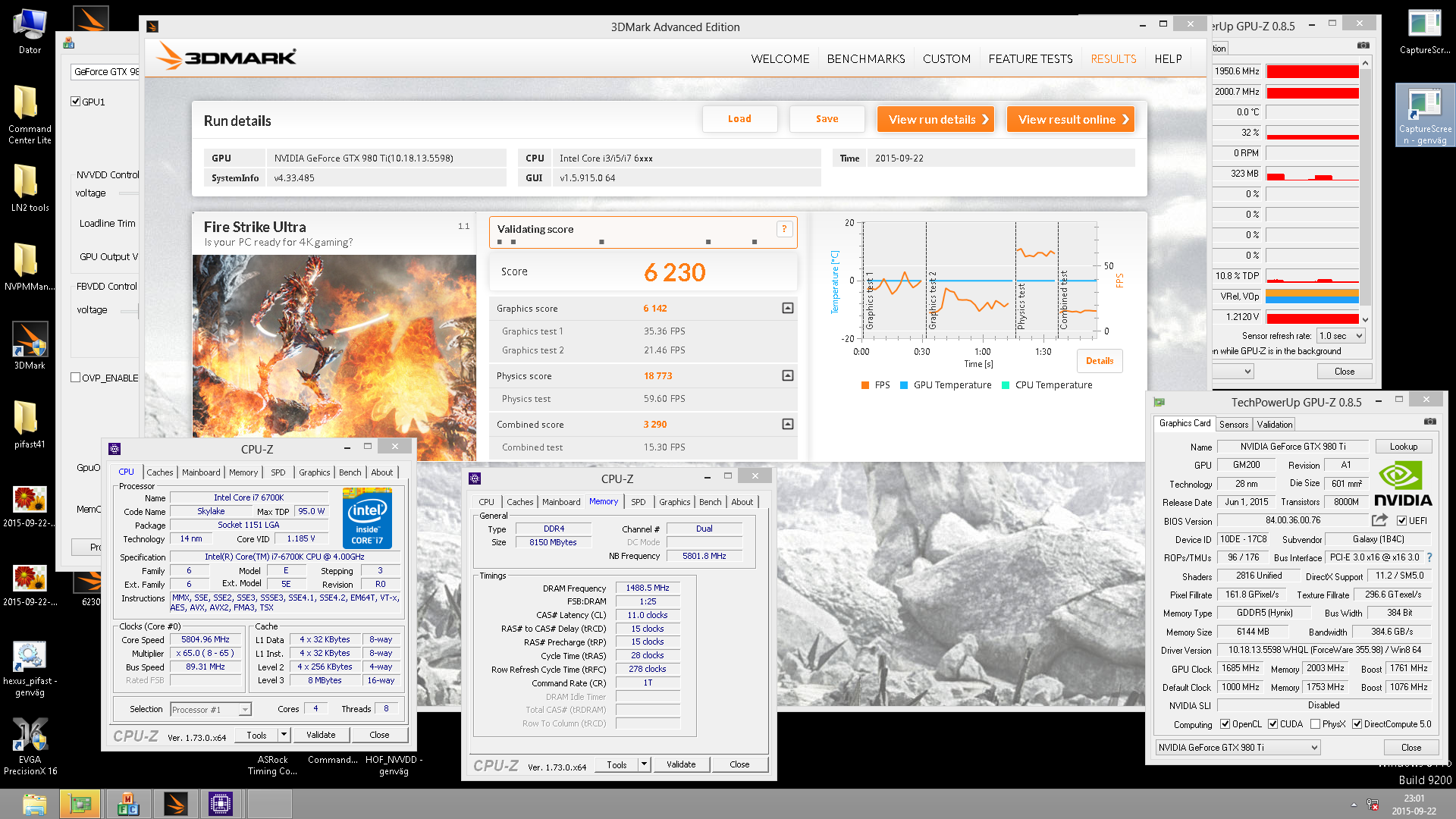Switch to the Sensors tab in GPU-Z
The width and height of the screenshot is (1456, 819).
pos(1233,425)
